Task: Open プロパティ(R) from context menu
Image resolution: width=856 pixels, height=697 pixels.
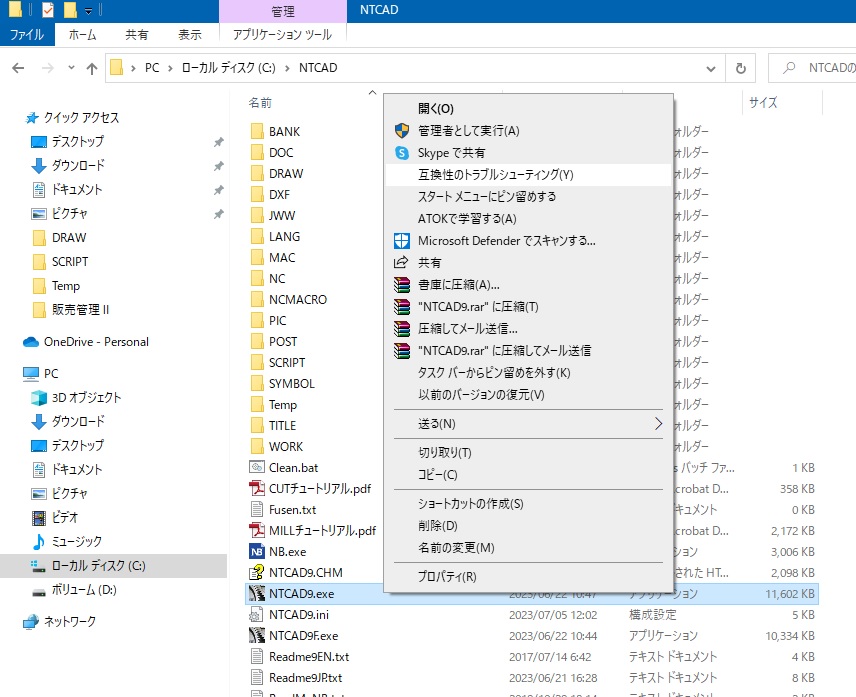Action: (x=528, y=576)
